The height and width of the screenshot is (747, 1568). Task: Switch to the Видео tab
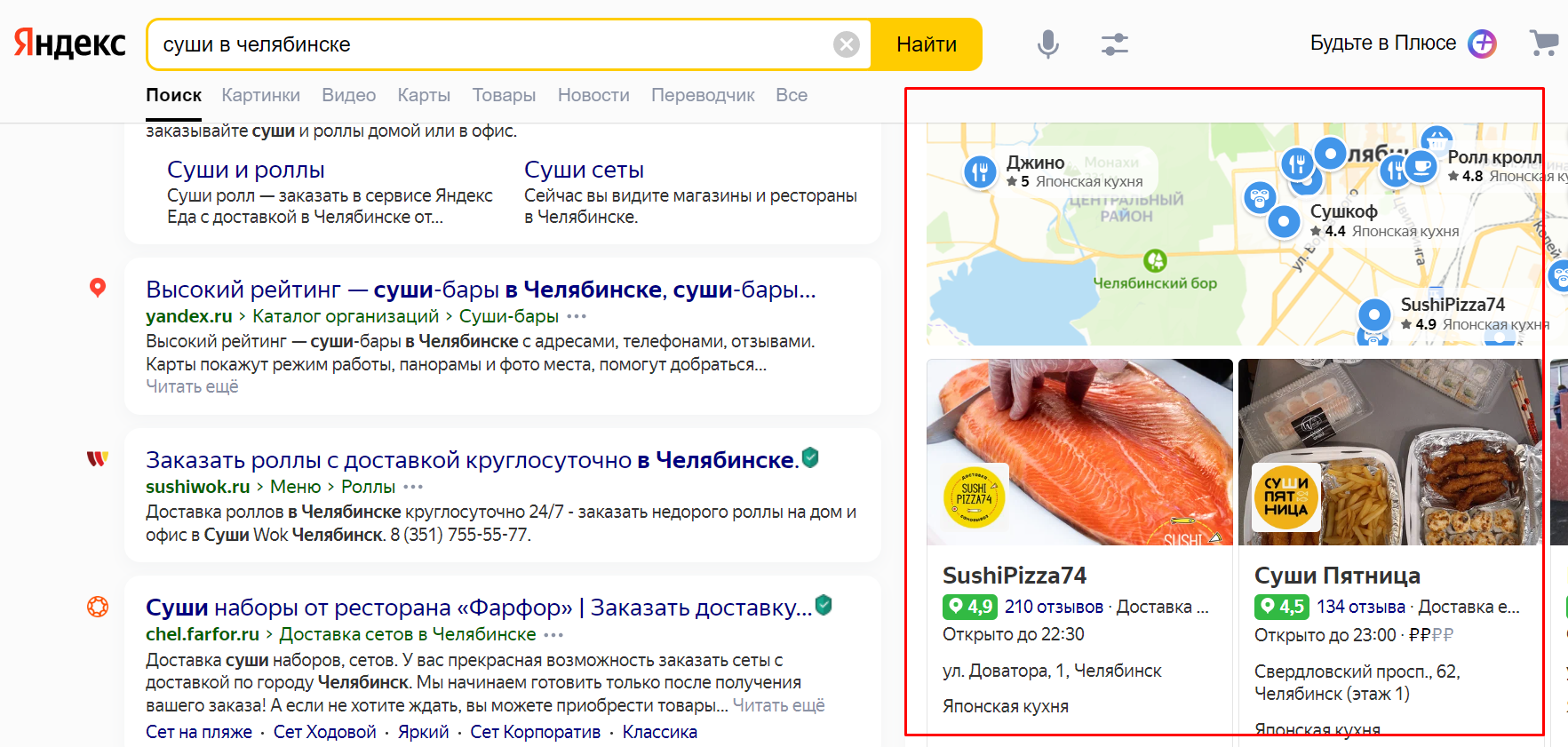(348, 95)
